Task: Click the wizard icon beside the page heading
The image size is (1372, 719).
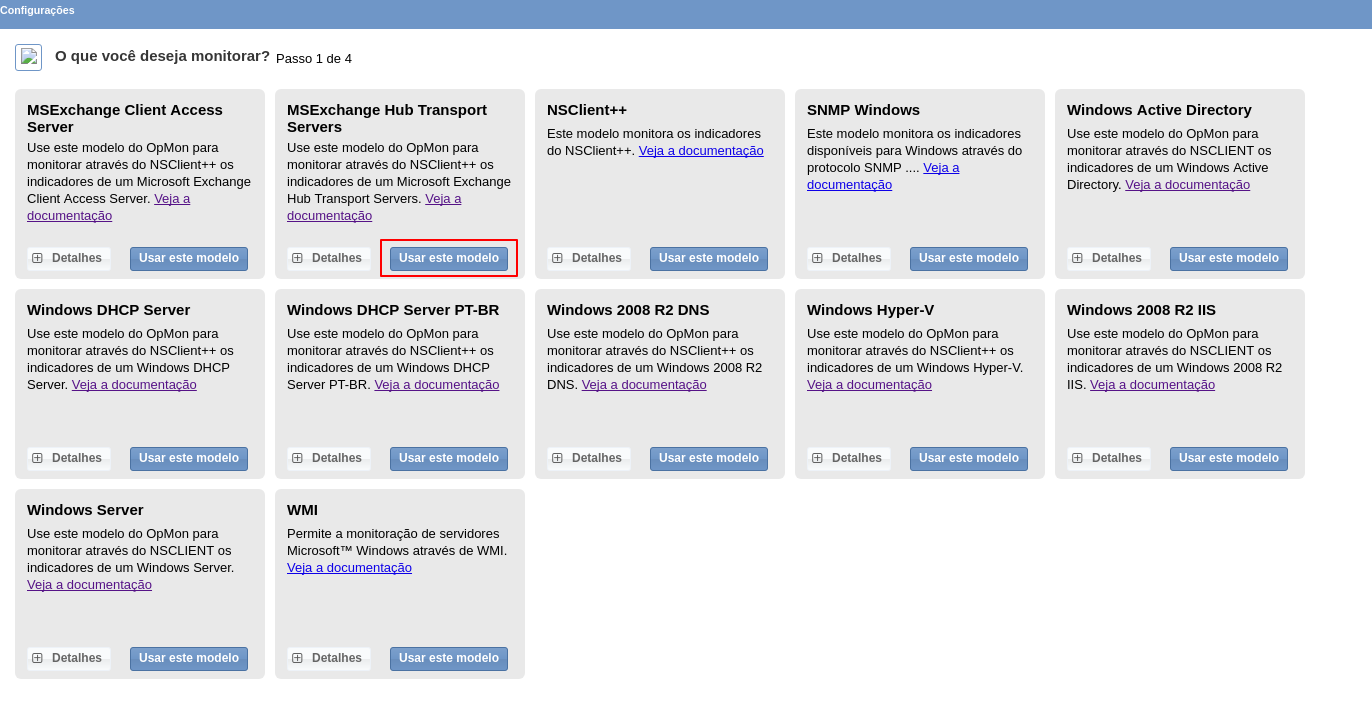Action: click(x=28, y=57)
